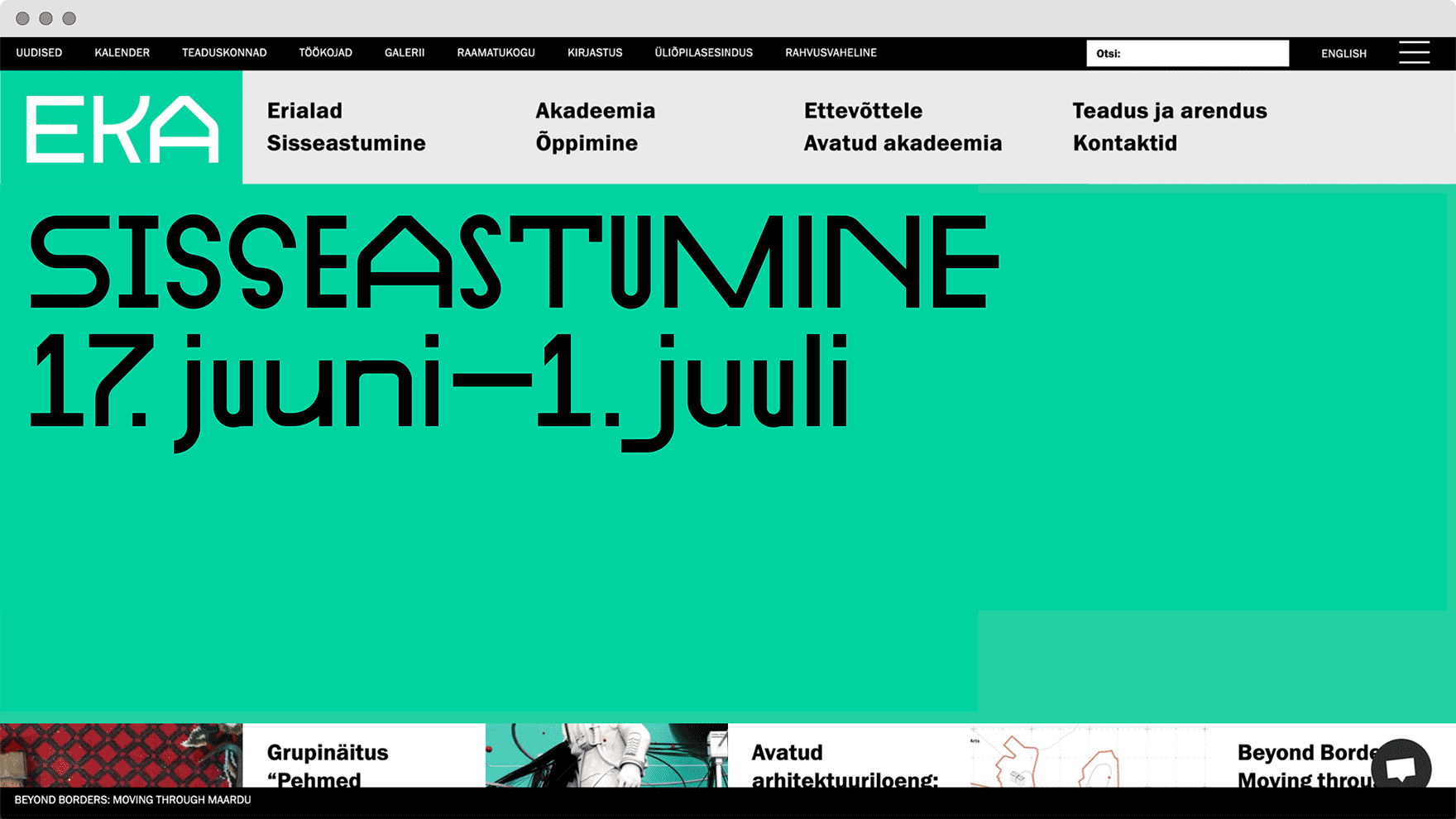Open the Avatud arhitektuuriloeng article
Screen dimensions: 1456x819
coord(844,765)
